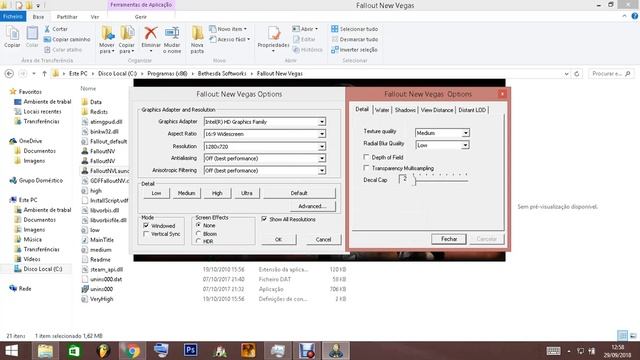
Task: Click Desmarcar tudo in the ribbon
Action: (x=355, y=39)
